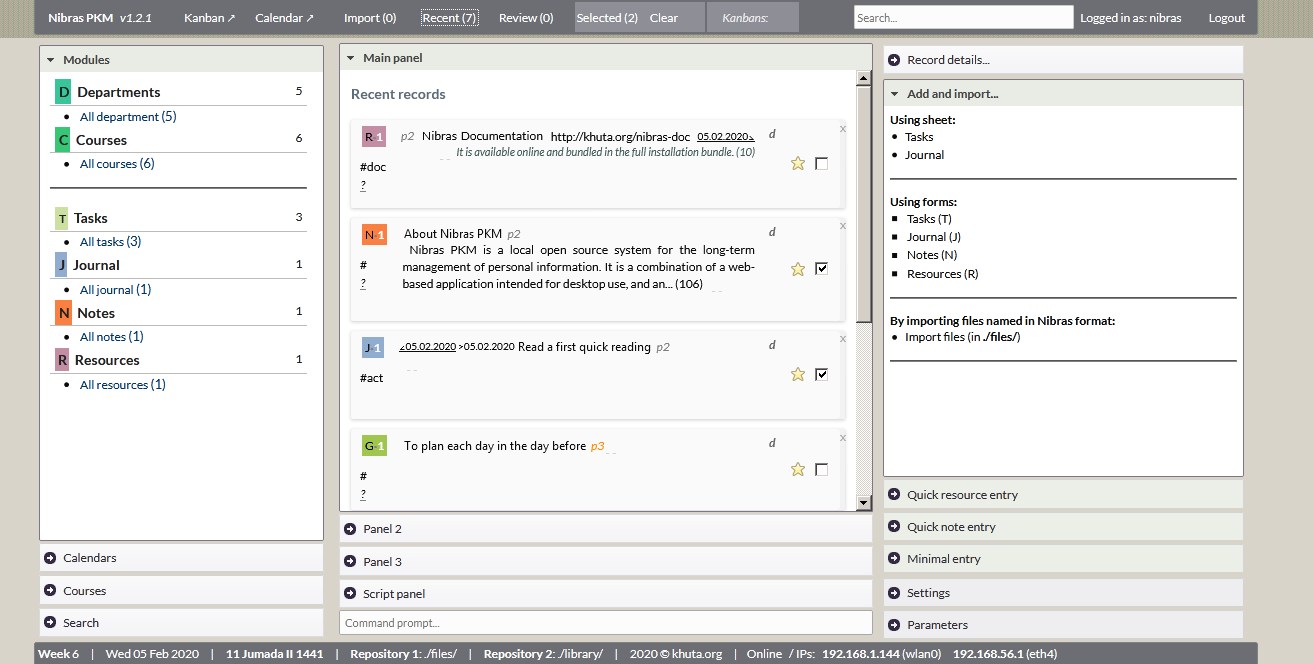The image size is (1313, 664).
Task: Collapse the Modules panel
Action: [x=181, y=60]
